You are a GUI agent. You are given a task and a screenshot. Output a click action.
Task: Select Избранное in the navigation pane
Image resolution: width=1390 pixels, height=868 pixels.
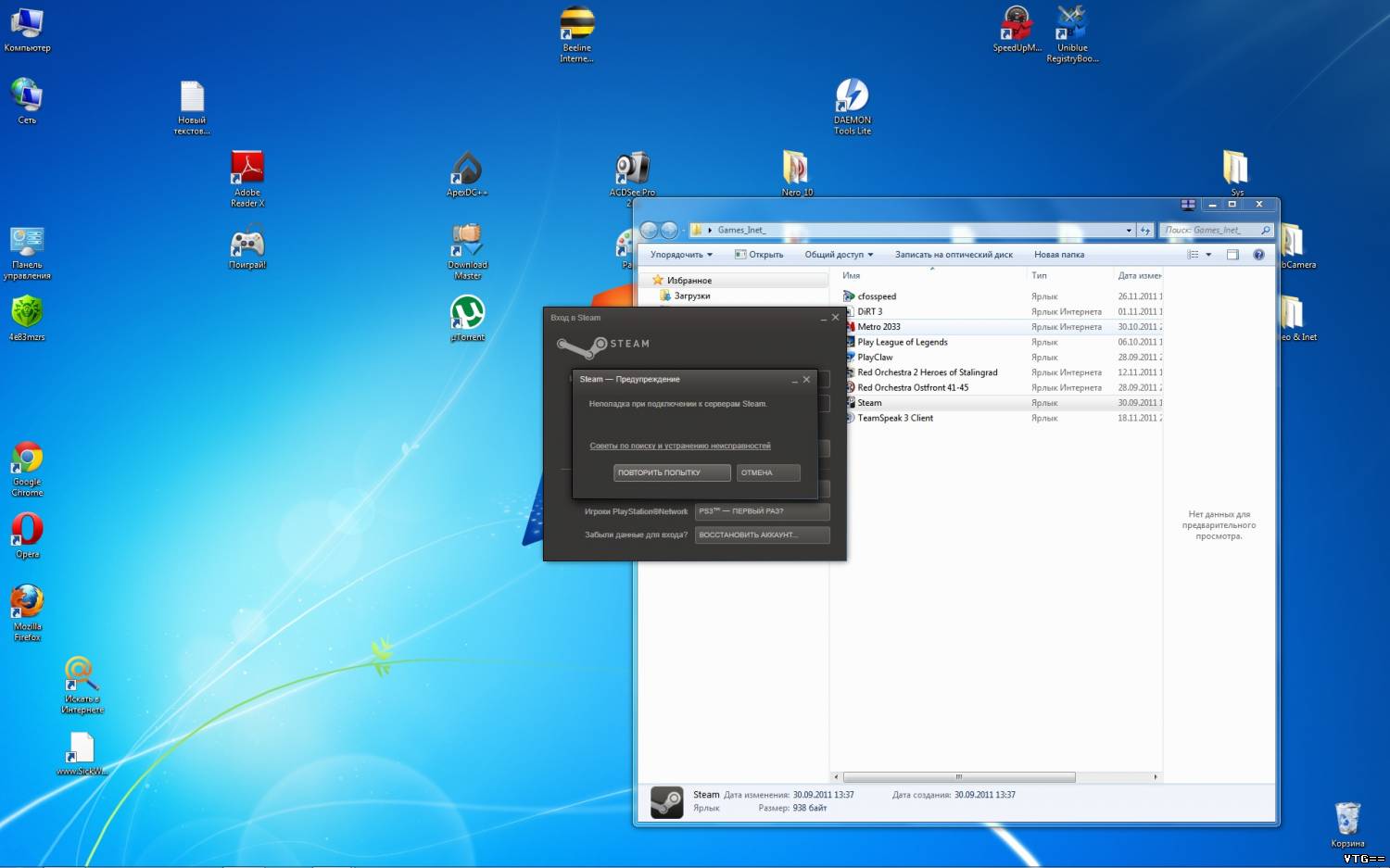[689, 280]
